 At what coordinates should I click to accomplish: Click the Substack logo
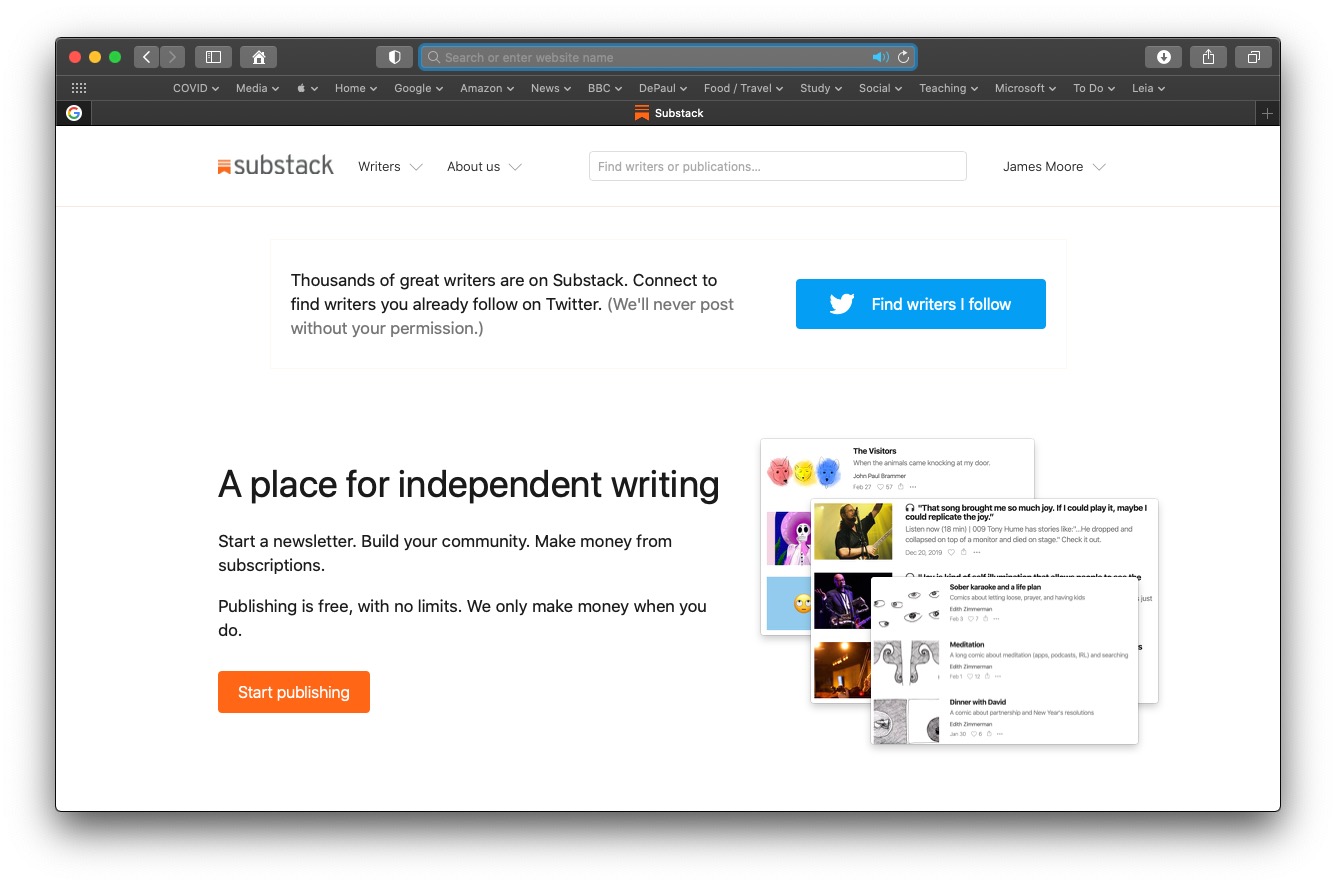[276, 166]
